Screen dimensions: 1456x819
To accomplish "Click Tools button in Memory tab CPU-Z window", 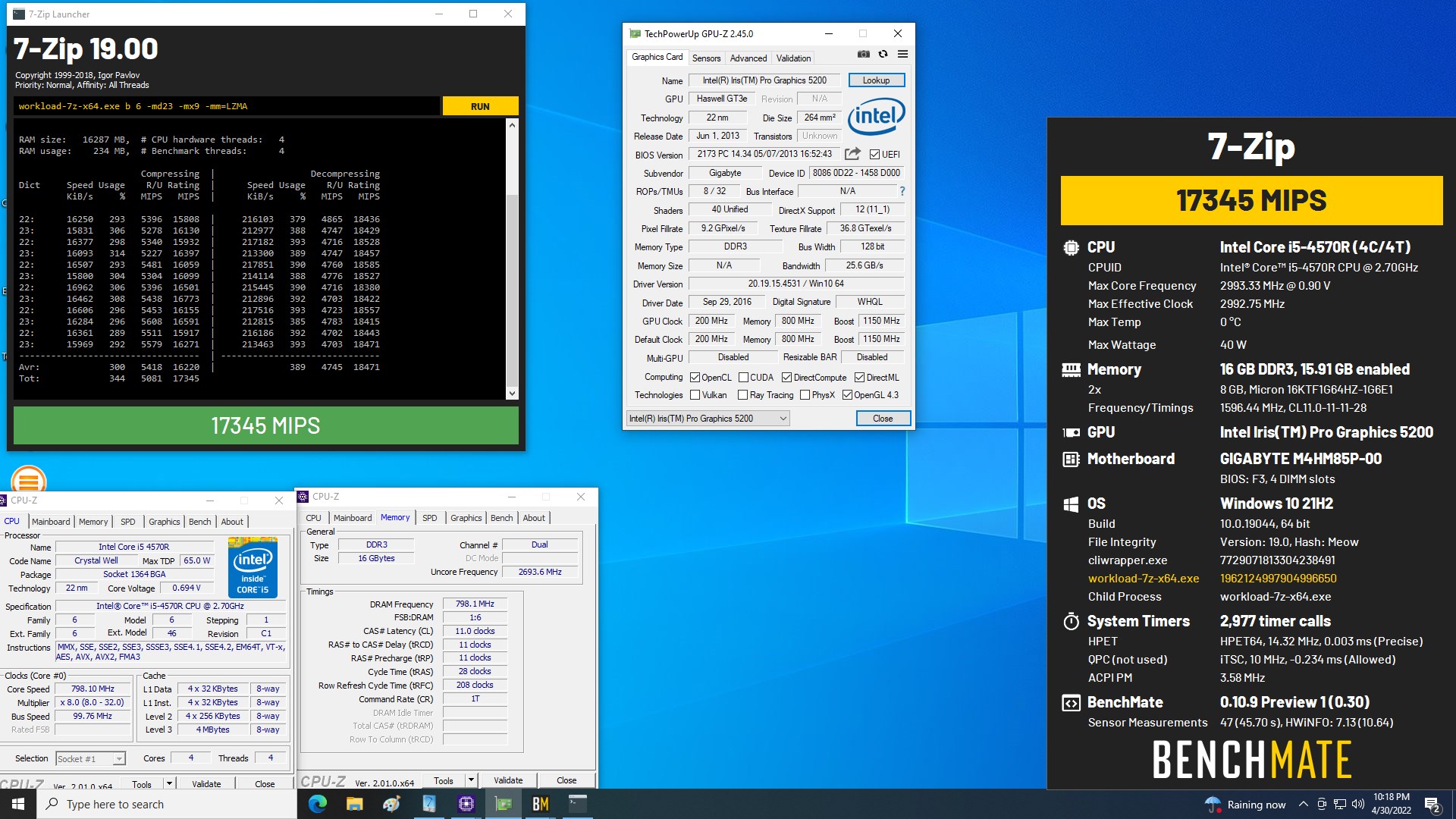I will point(444,780).
